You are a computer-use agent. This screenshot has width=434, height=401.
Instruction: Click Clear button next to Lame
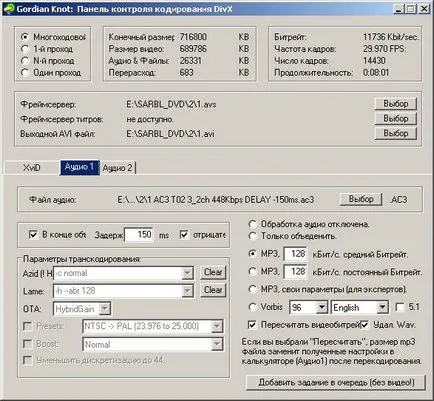(213, 290)
